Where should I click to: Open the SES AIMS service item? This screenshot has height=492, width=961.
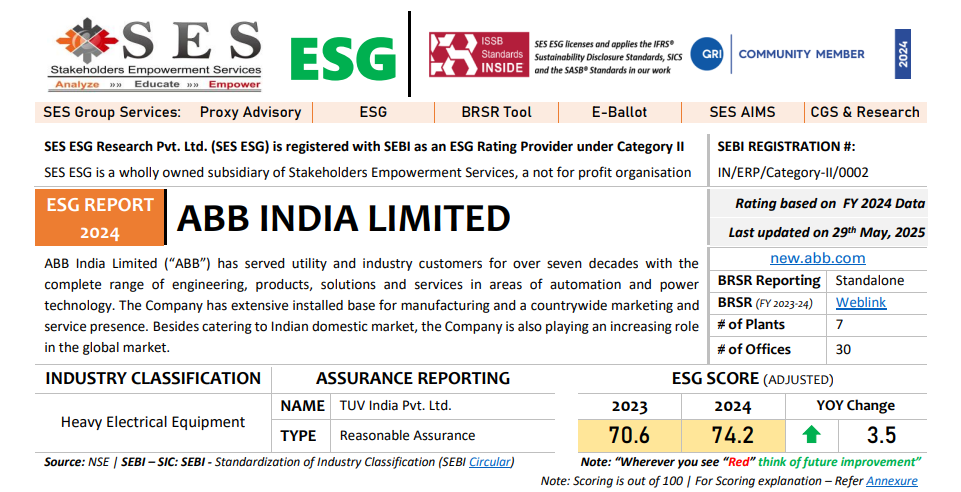pos(742,112)
